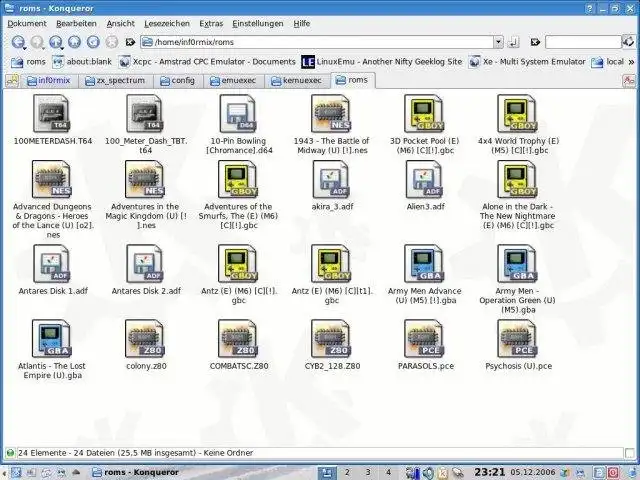This screenshot has width=640, height=480.
Task: Open the Xcpc Amstrad CPC Emulator bookmark
Action: pos(207,62)
